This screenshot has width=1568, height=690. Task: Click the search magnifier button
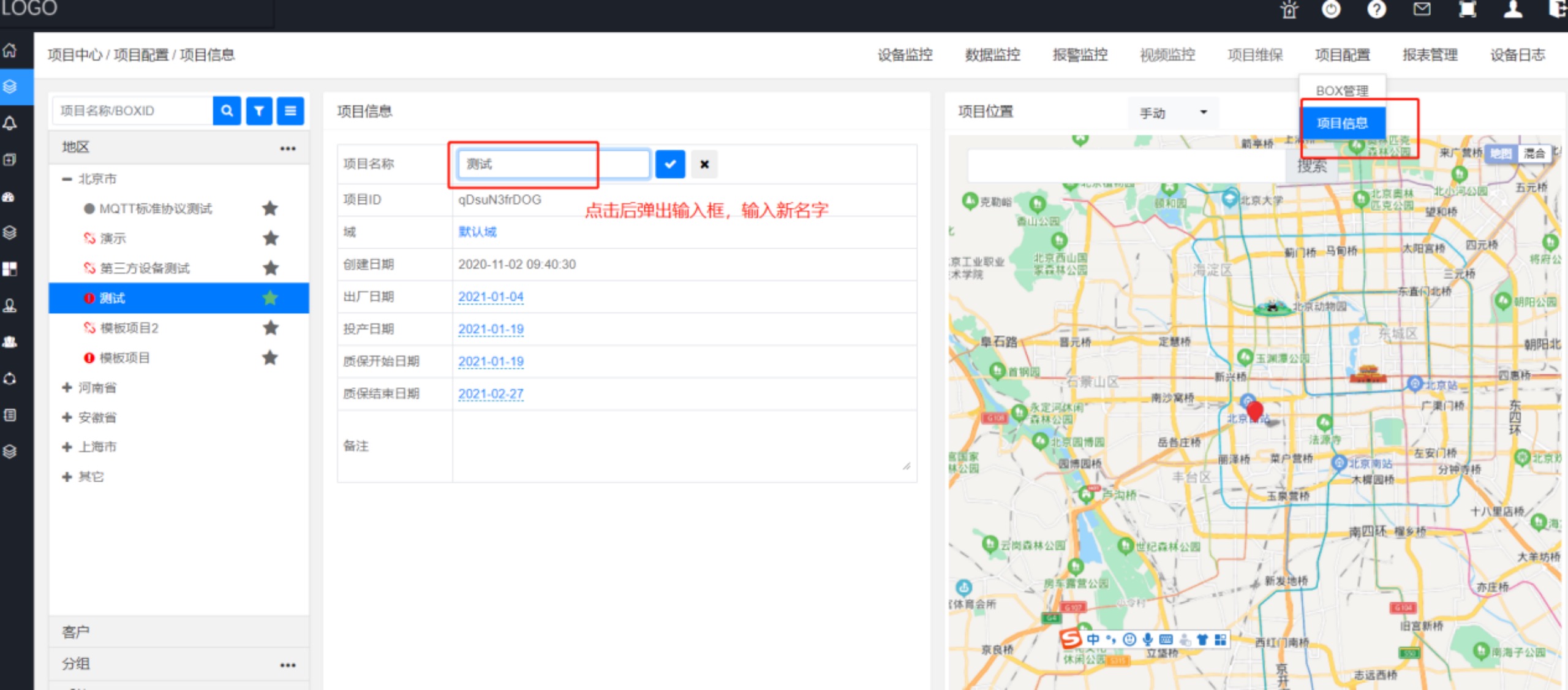[227, 111]
